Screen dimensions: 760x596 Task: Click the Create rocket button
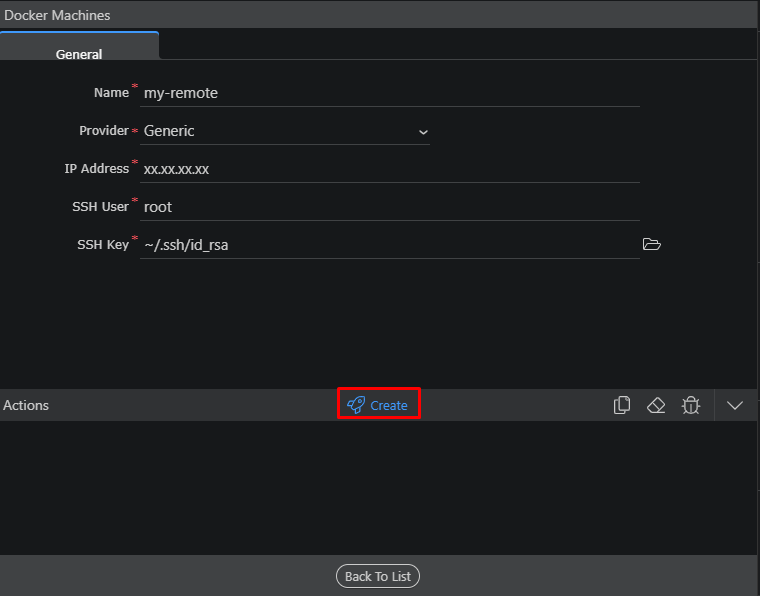(x=379, y=405)
